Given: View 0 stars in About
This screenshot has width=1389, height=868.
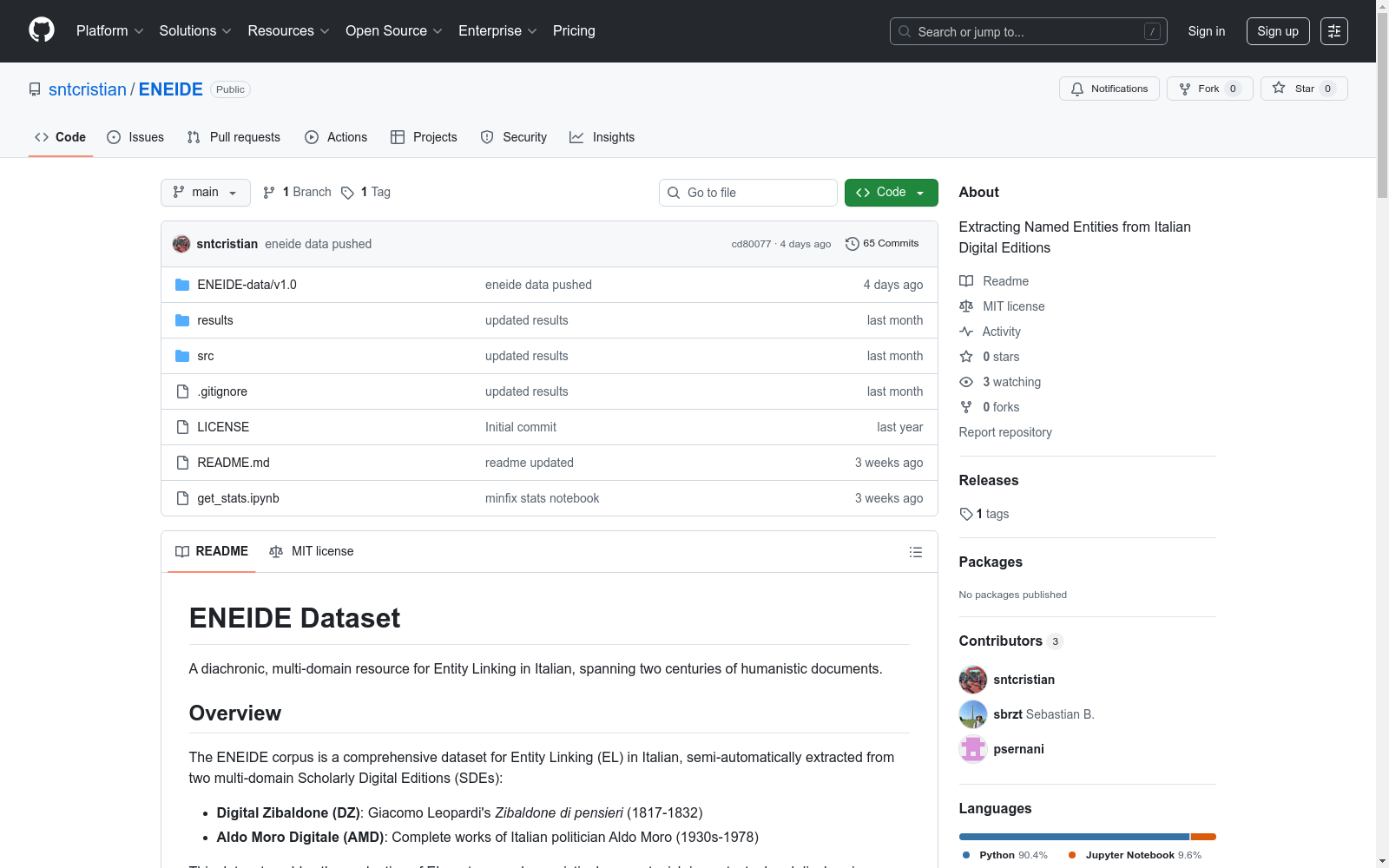Looking at the screenshot, I should coord(990,357).
